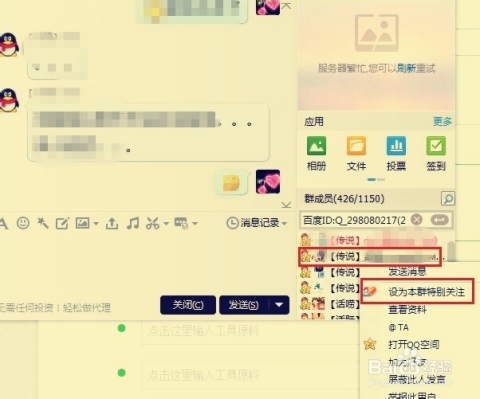Click the pink heart avatar beside emoji message
This screenshot has width=480, height=399.
(x=268, y=182)
